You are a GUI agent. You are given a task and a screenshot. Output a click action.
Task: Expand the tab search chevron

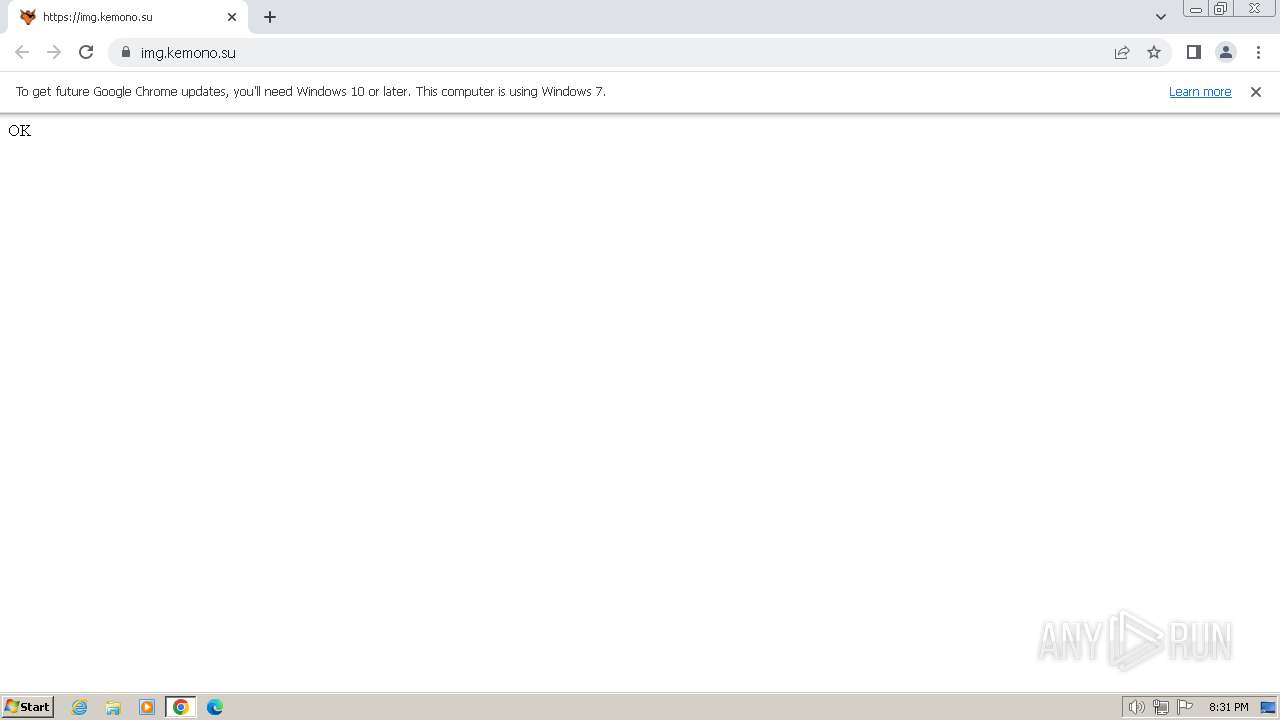[1161, 17]
